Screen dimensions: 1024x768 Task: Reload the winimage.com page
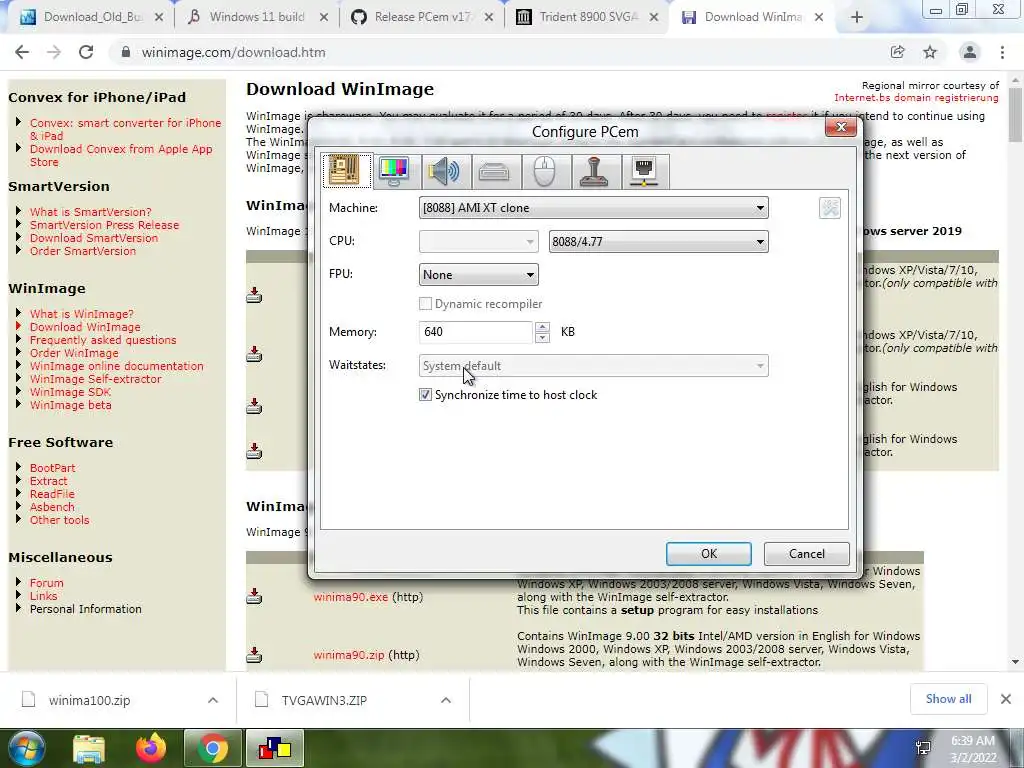[x=86, y=52]
